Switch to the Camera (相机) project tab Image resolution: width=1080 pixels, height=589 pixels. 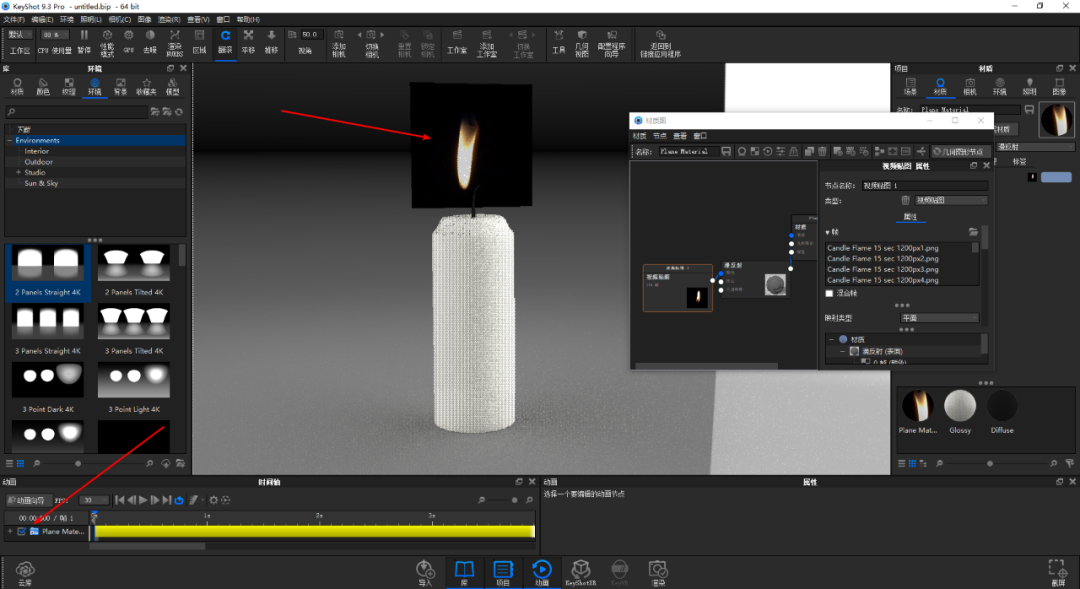(x=970, y=87)
